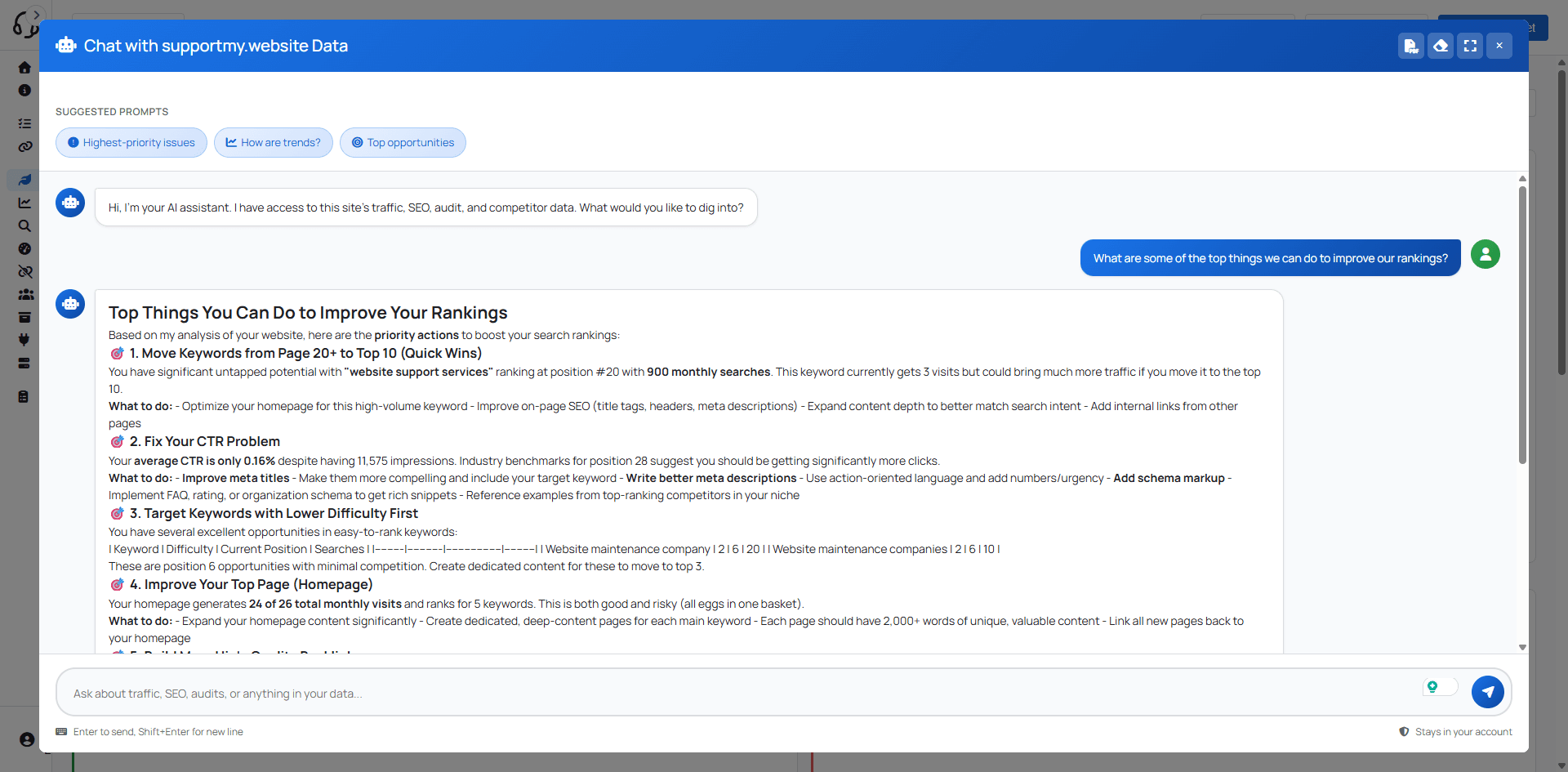Select the highlighted leaf icon in the sidebar
This screenshot has height=772, width=1568.
pyautogui.click(x=24, y=180)
